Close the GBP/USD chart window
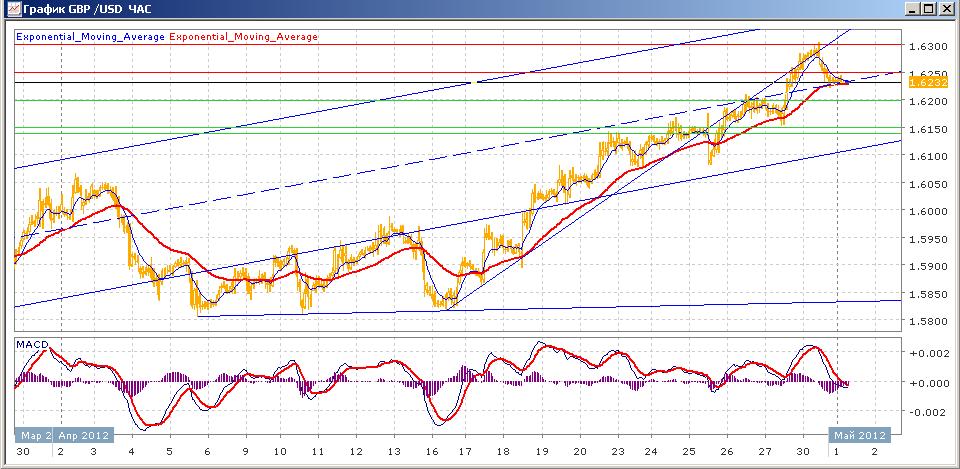The width and height of the screenshot is (960, 469). click(945, 9)
